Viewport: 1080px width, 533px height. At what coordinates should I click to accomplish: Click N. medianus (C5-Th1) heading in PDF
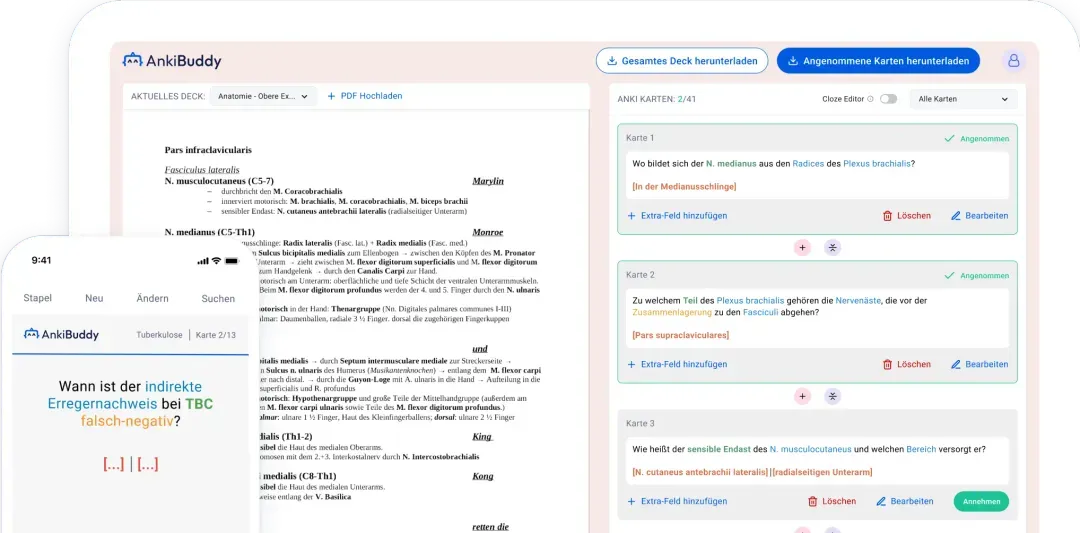[209, 232]
